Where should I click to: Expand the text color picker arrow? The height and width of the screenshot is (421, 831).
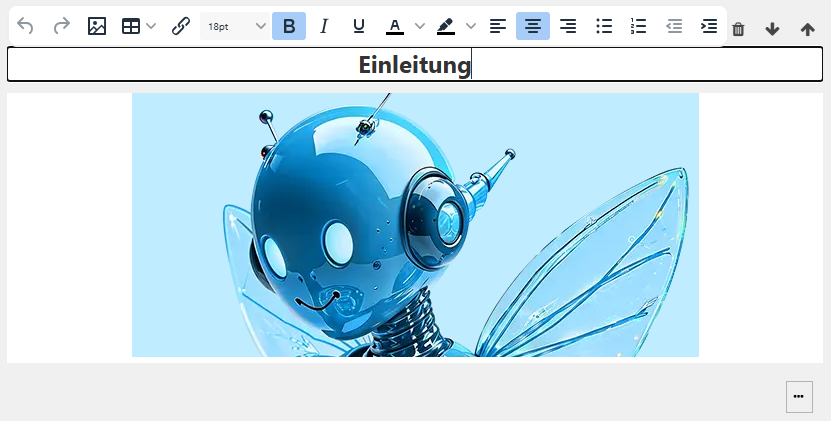pyautogui.click(x=420, y=26)
